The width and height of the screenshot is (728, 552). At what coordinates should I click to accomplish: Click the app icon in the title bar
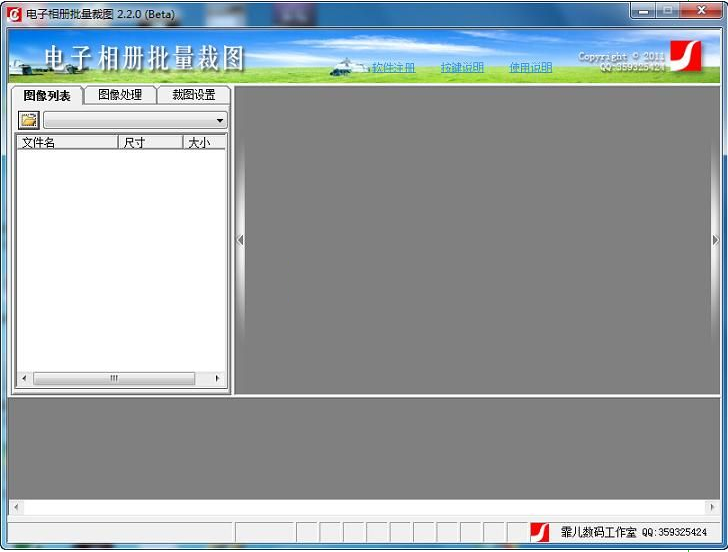14,14
